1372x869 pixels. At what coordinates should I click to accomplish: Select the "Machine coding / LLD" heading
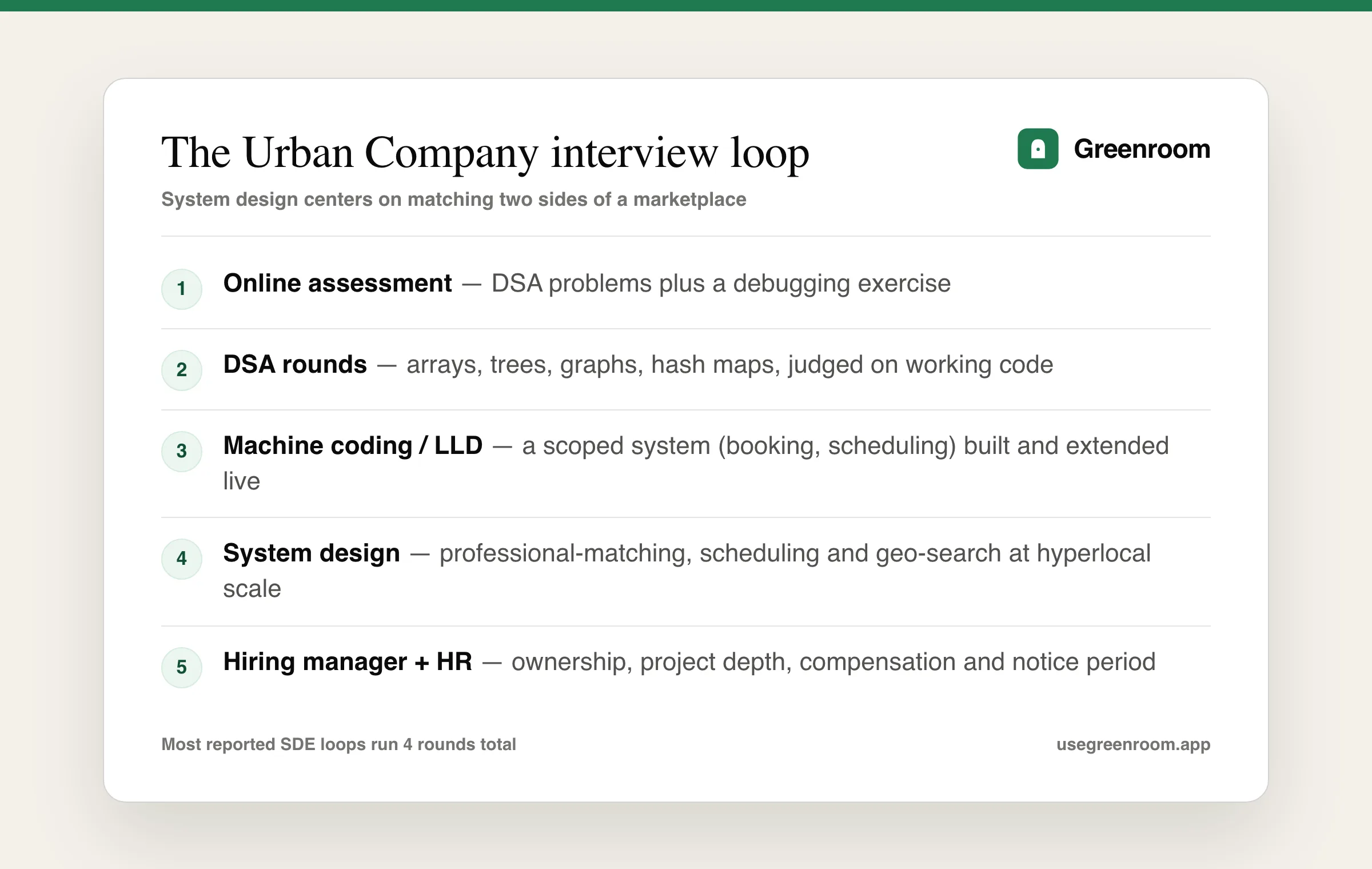coord(353,446)
